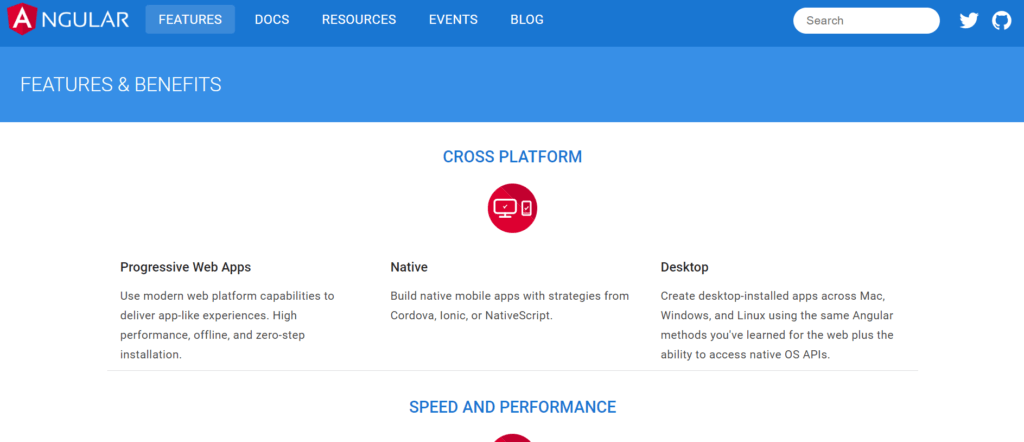Click the Progressive Web Apps heading
The image size is (1024, 442).
(185, 267)
